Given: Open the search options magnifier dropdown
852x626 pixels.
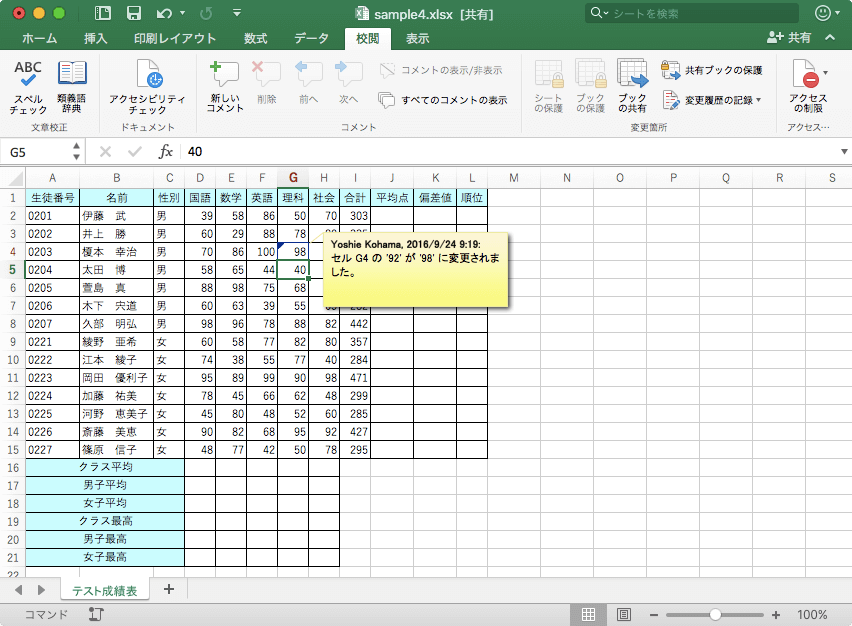Looking at the screenshot, I should point(599,12).
